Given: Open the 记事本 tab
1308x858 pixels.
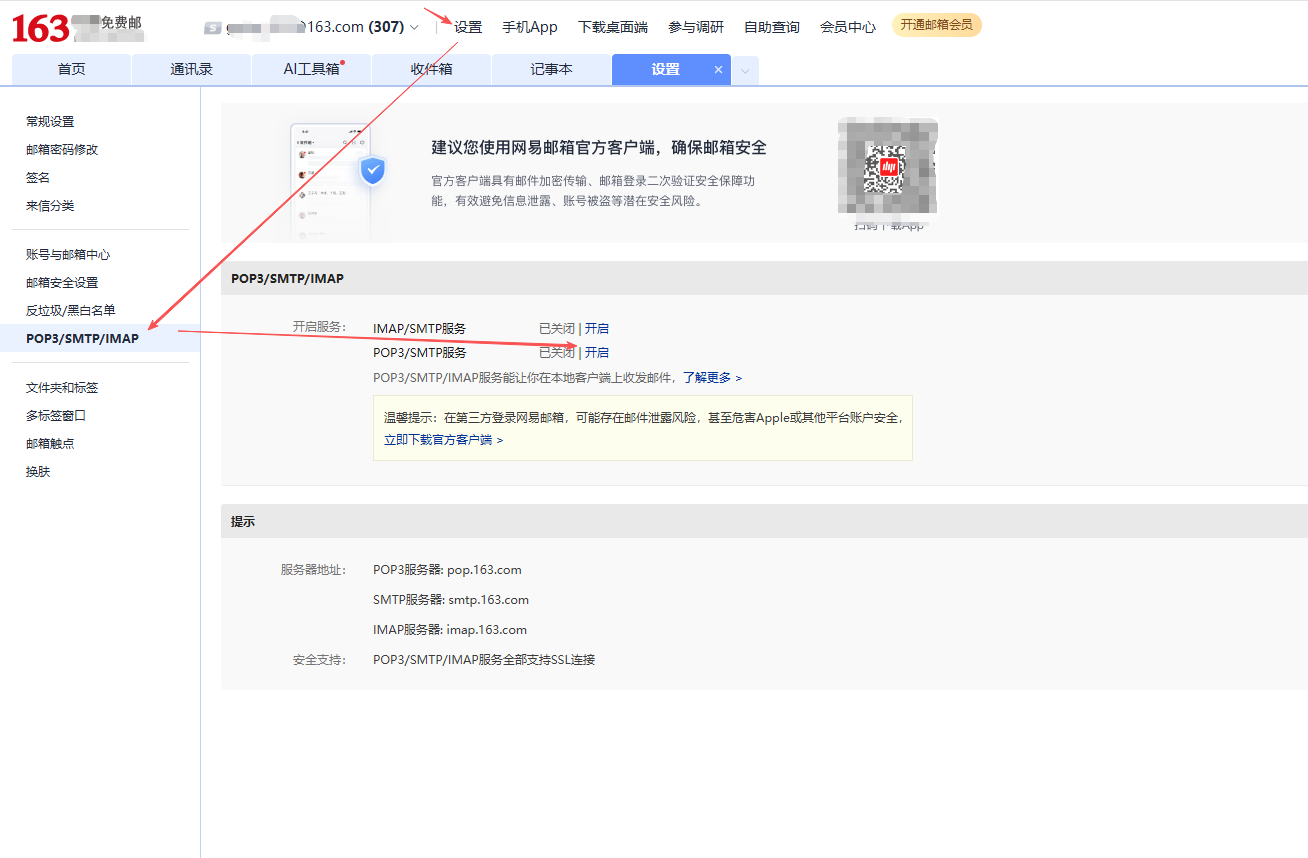Looking at the screenshot, I should 551,70.
